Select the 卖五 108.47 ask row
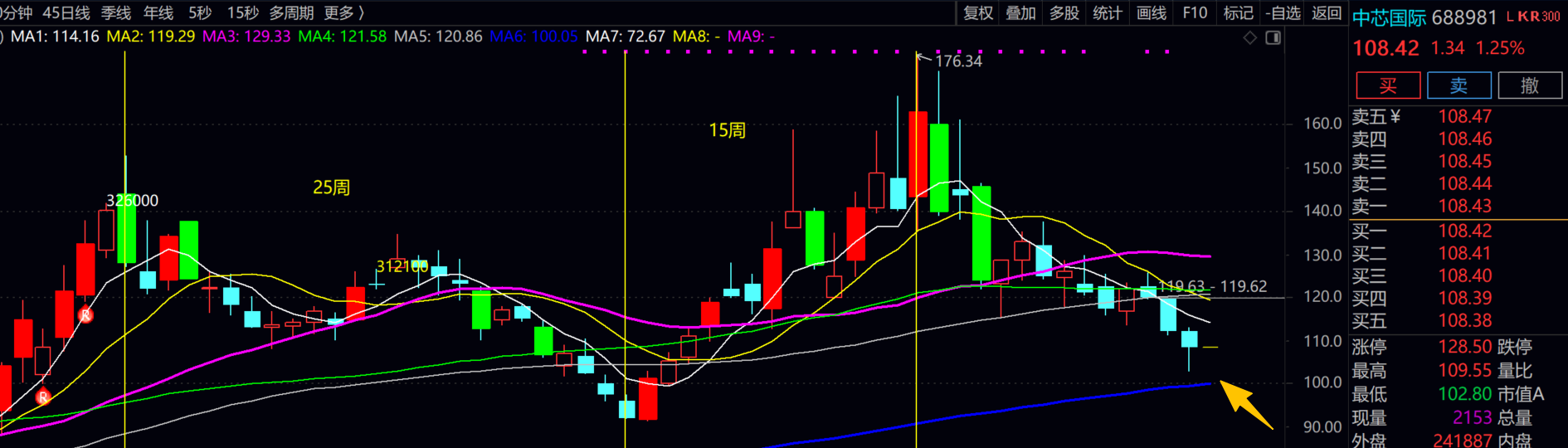This screenshot has width=1568, height=448. pyautogui.click(x=1458, y=117)
